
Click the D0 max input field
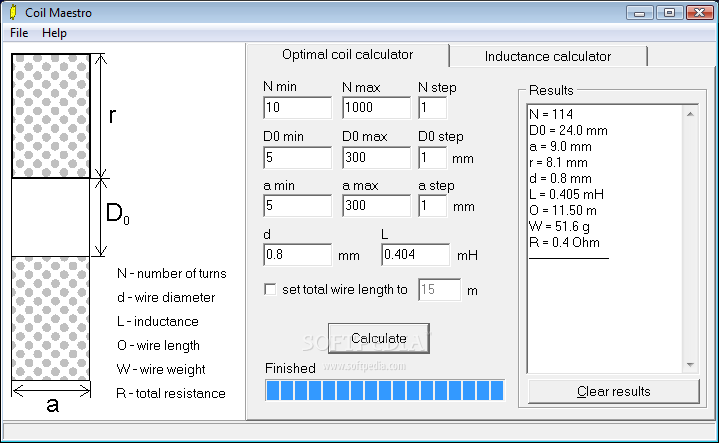point(376,158)
